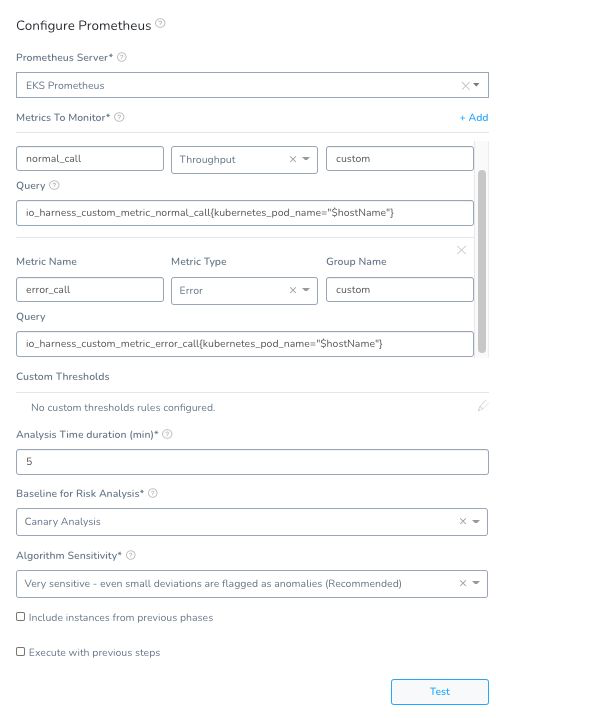Enable Include instances from previous phases
The height and width of the screenshot is (718, 591).
point(21,617)
